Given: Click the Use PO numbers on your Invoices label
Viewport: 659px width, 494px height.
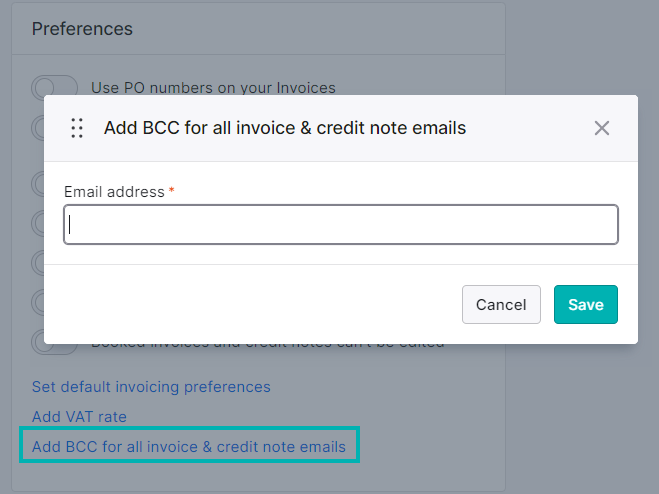Looking at the screenshot, I should click(x=213, y=88).
